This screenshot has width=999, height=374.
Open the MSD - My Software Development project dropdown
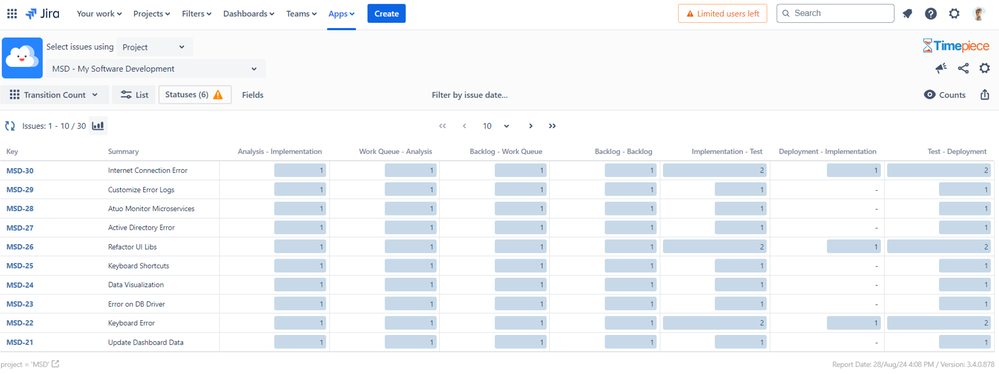tap(156, 69)
